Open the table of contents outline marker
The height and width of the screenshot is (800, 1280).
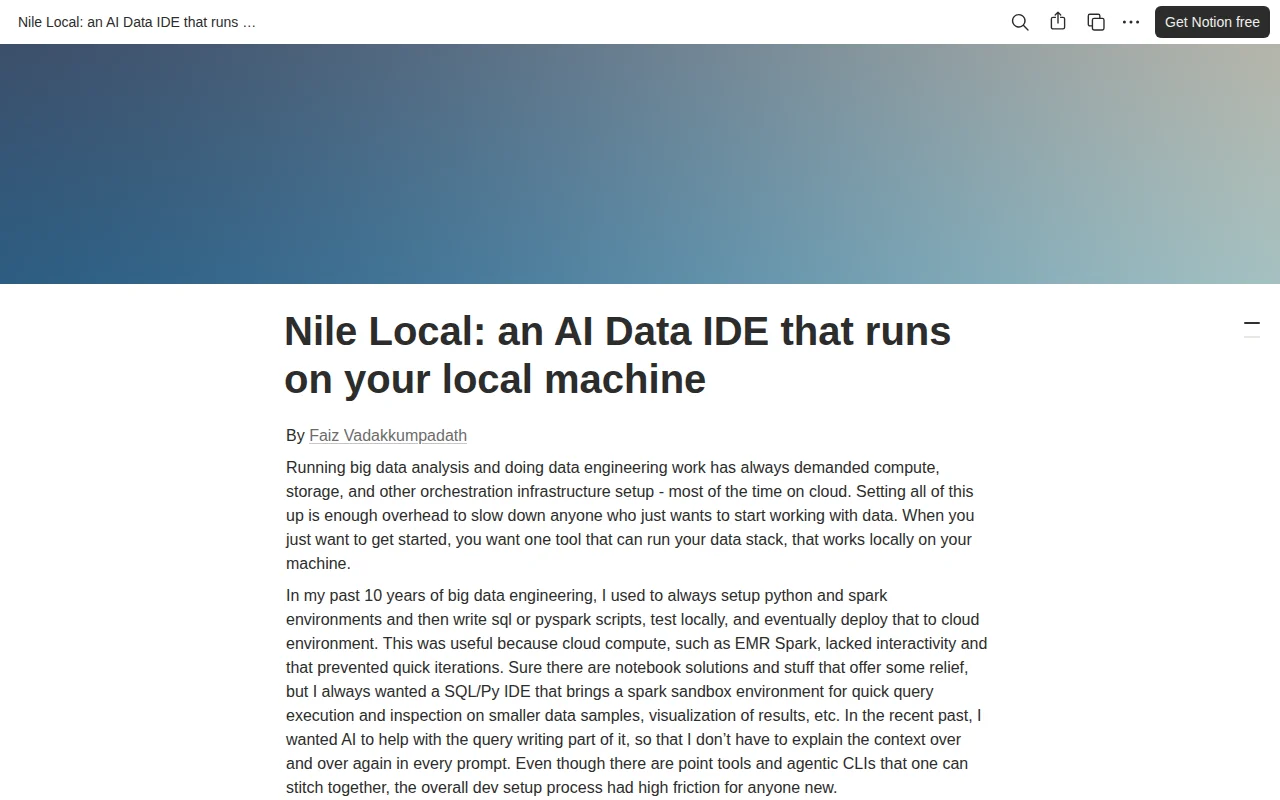[x=1252, y=330]
